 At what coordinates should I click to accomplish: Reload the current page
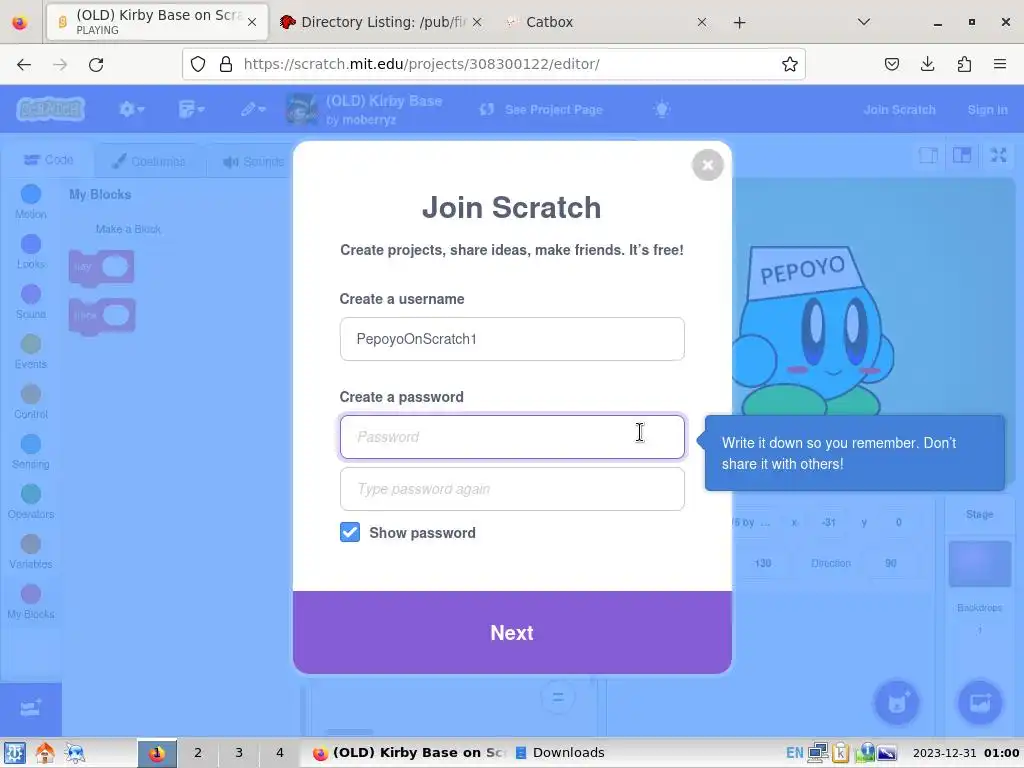click(x=96, y=64)
